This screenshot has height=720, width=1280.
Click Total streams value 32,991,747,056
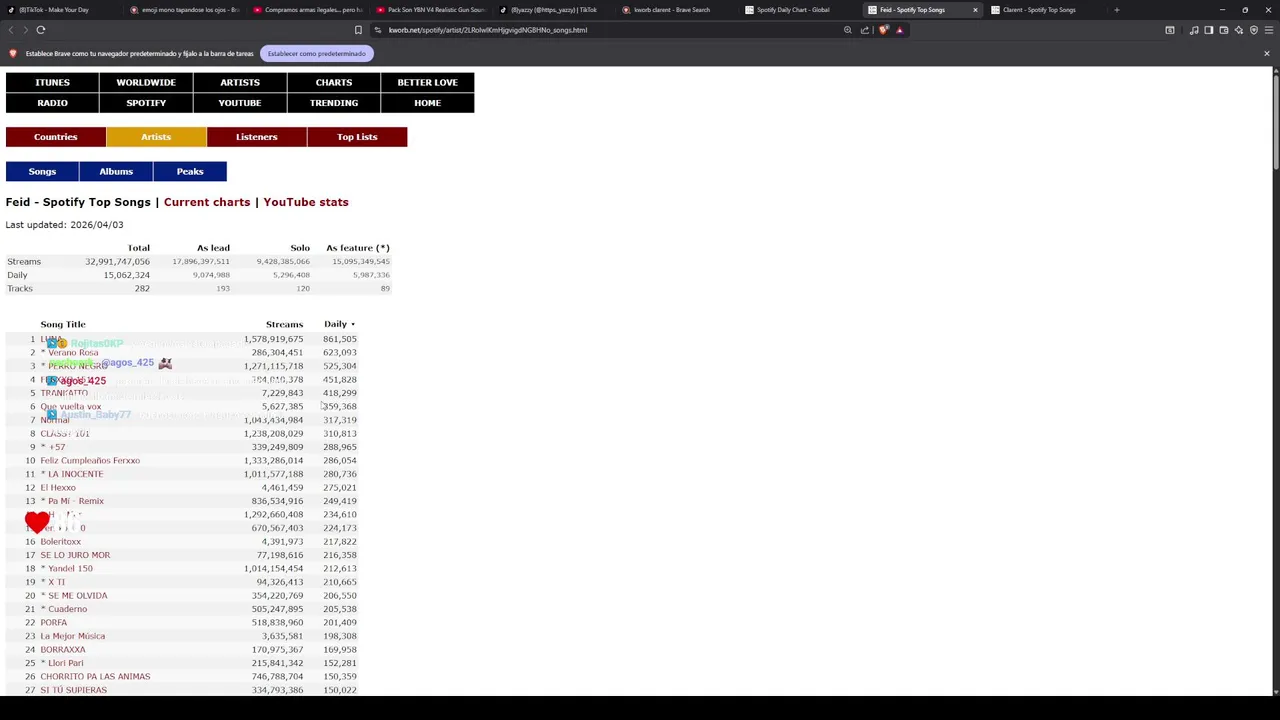pos(117,261)
